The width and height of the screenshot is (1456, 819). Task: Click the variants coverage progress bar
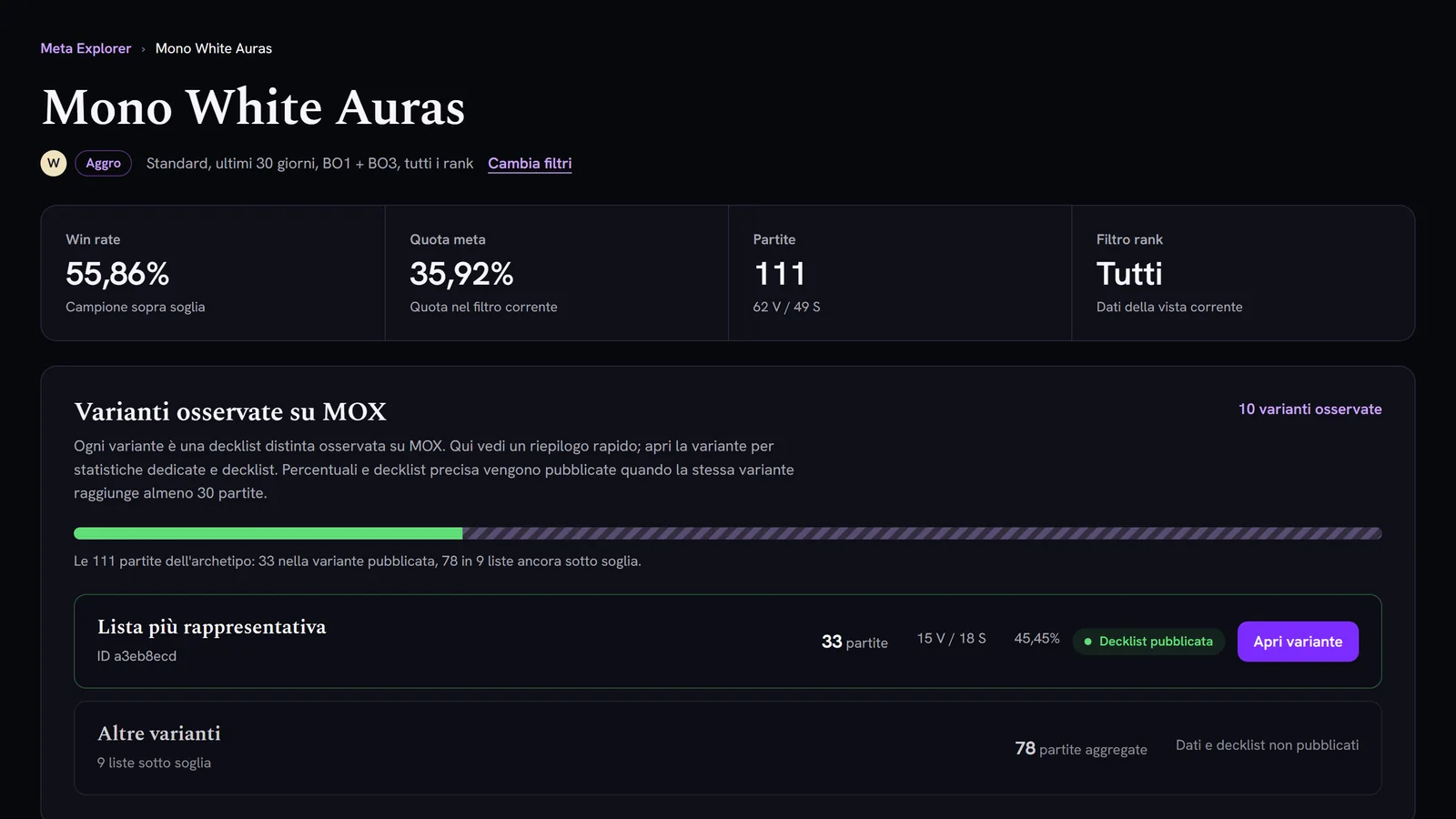click(x=728, y=533)
